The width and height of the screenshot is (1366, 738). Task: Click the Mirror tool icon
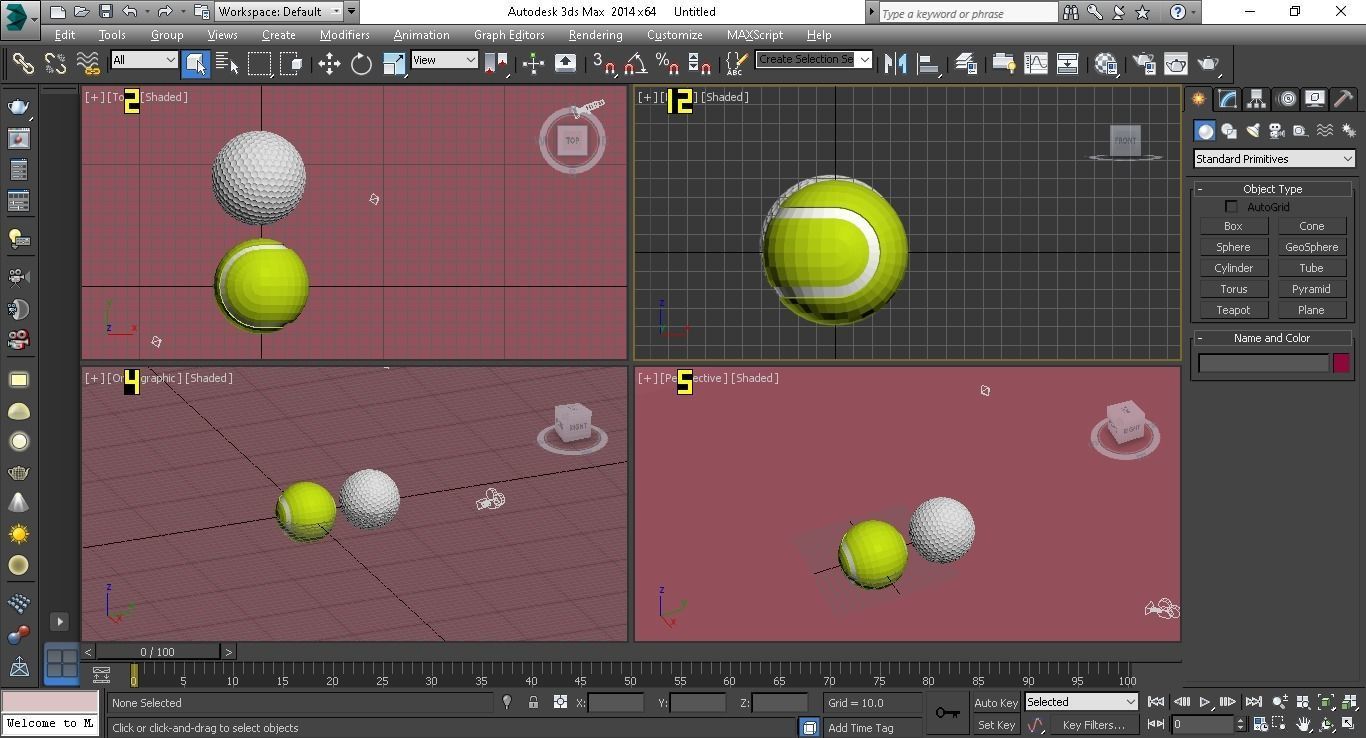pyautogui.click(x=896, y=64)
